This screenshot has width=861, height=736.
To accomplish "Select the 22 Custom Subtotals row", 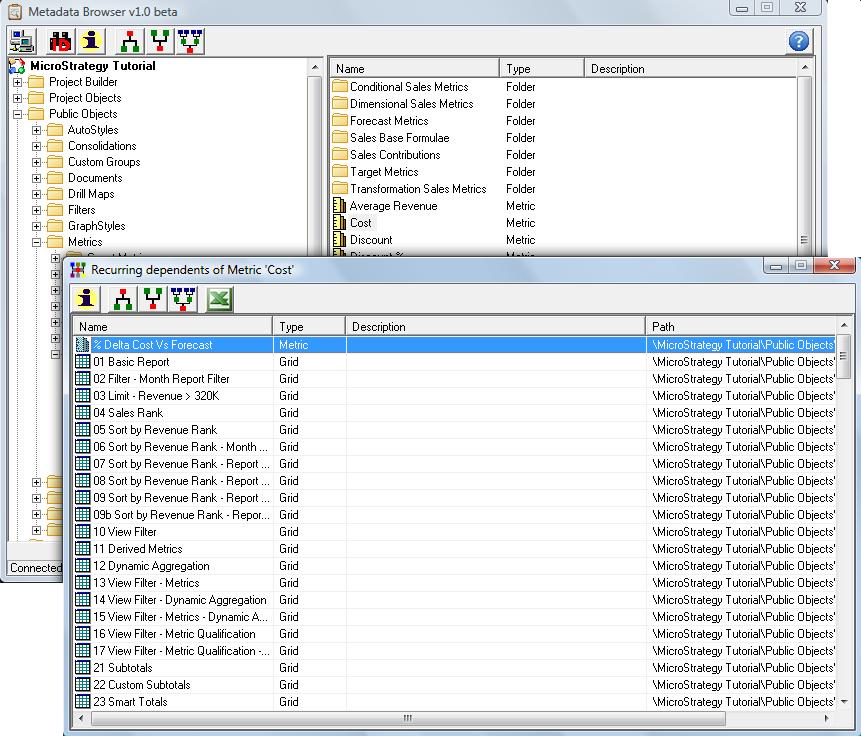I will pos(455,685).
